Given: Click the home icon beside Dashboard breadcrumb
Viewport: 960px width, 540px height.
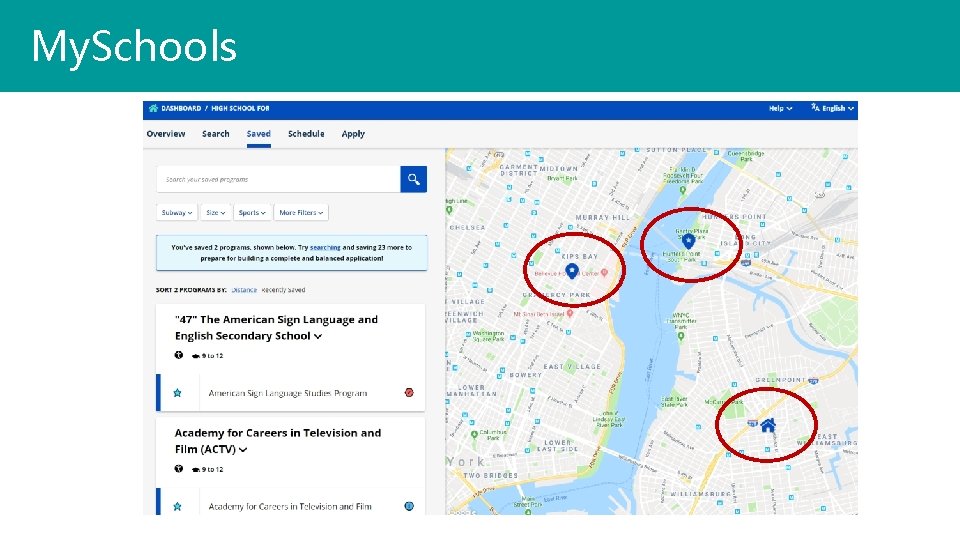Looking at the screenshot, I should [x=153, y=108].
